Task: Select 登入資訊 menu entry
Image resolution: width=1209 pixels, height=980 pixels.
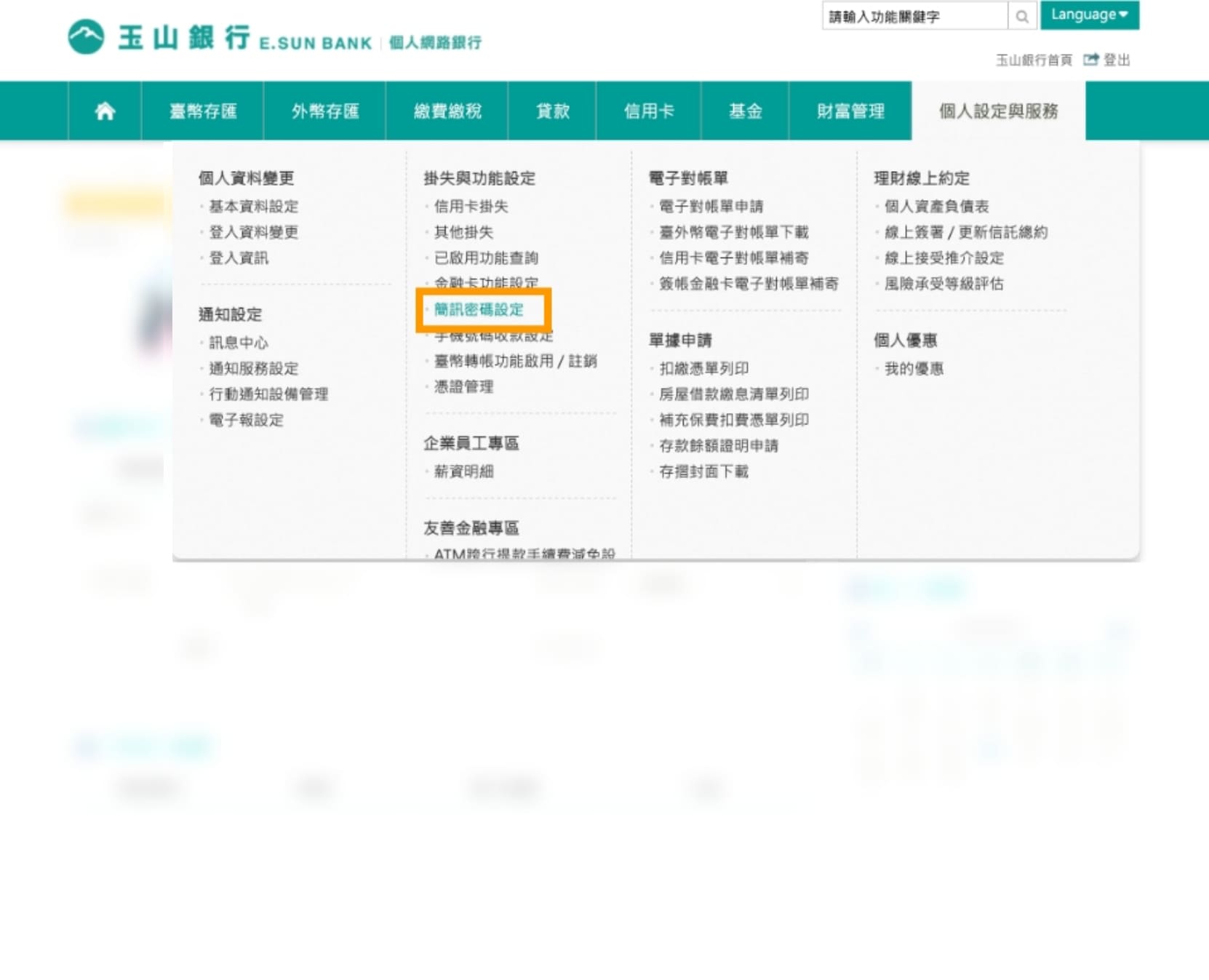Action: pos(239,258)
